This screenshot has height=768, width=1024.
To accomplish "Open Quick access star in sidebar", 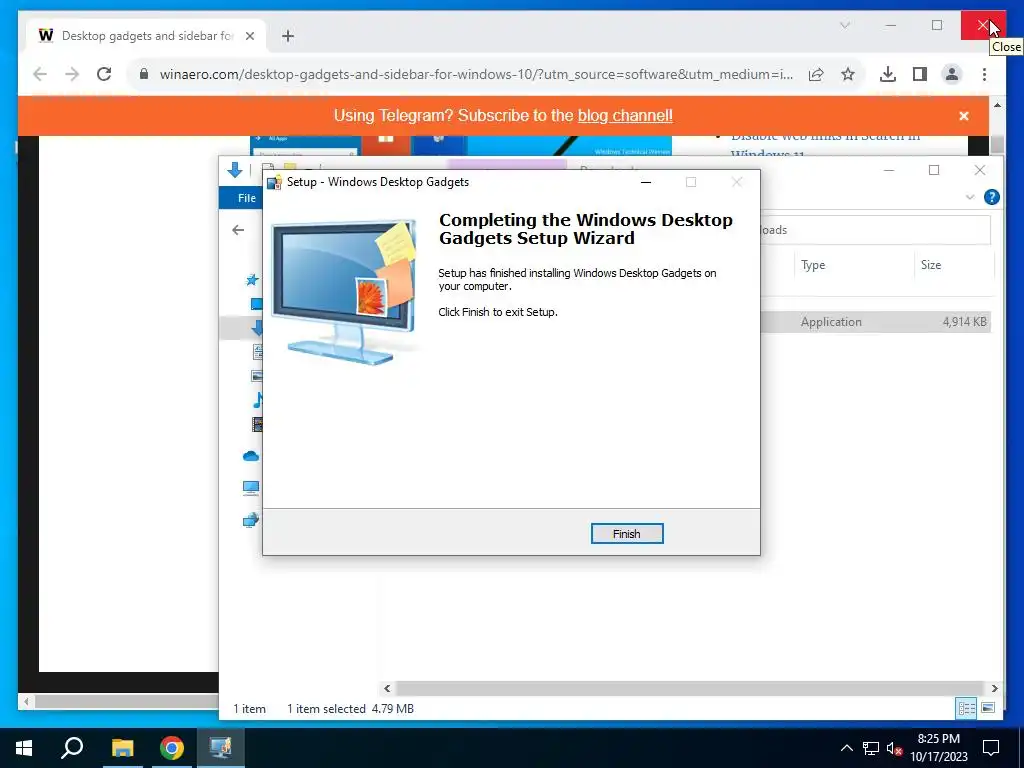I will click(251, 280).
